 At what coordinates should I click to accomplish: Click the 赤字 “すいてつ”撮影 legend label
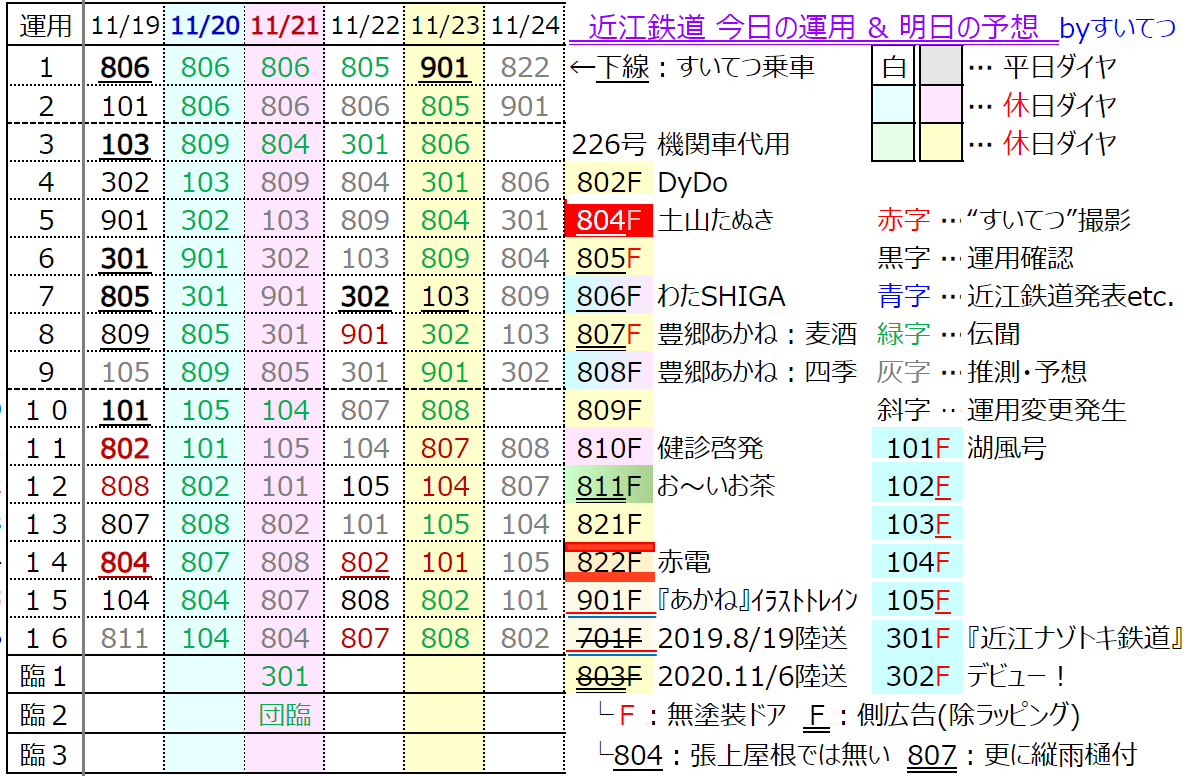click(x=1004, y=220)
